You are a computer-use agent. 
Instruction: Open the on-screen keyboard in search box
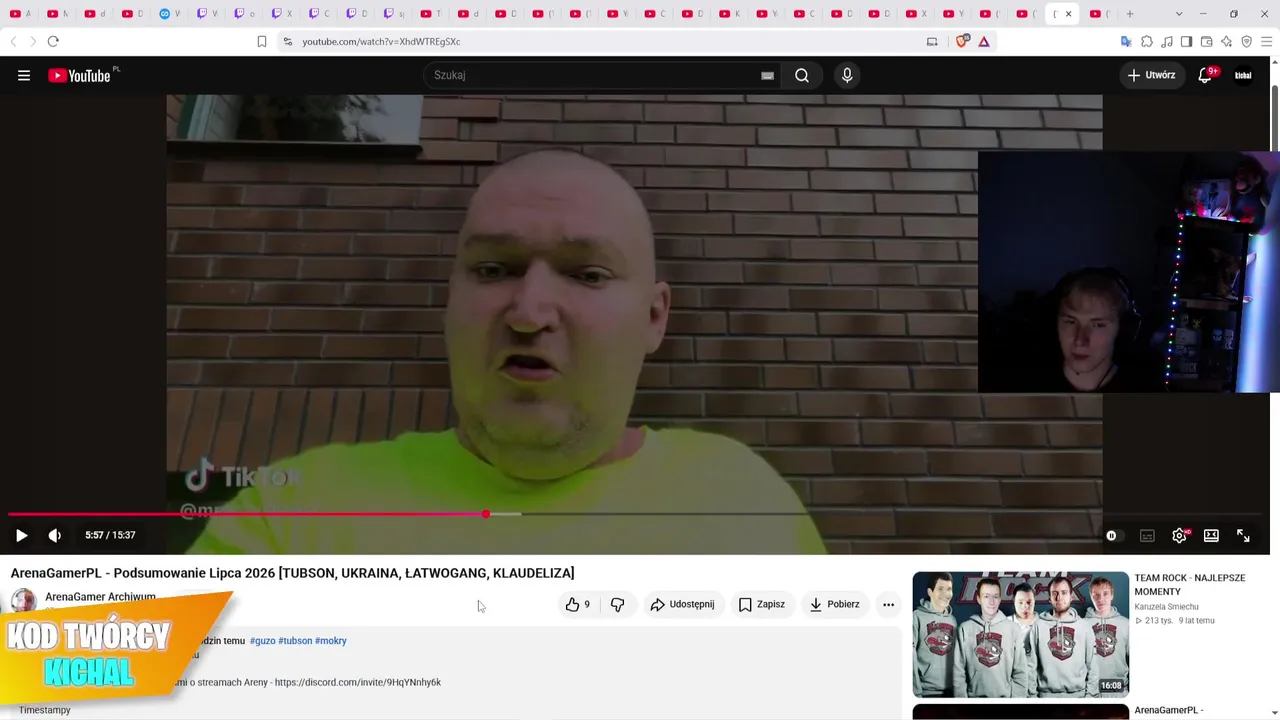tap(767, 75)
